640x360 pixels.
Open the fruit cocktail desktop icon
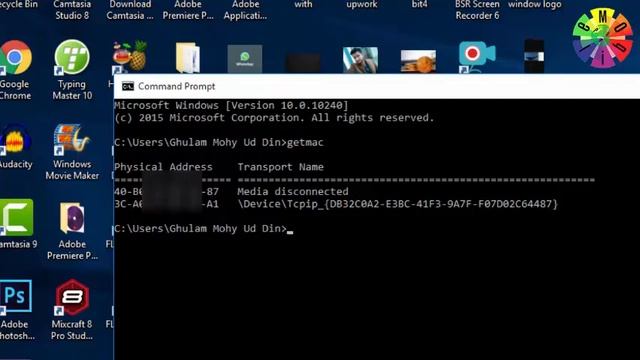[x=129, y=57]
